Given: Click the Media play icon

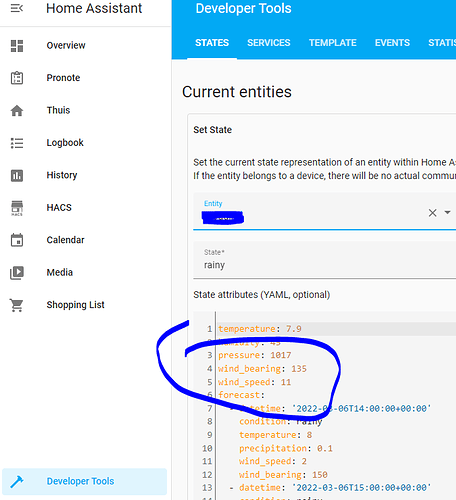Looking at the screenshot, I should (x=17, y=273).
